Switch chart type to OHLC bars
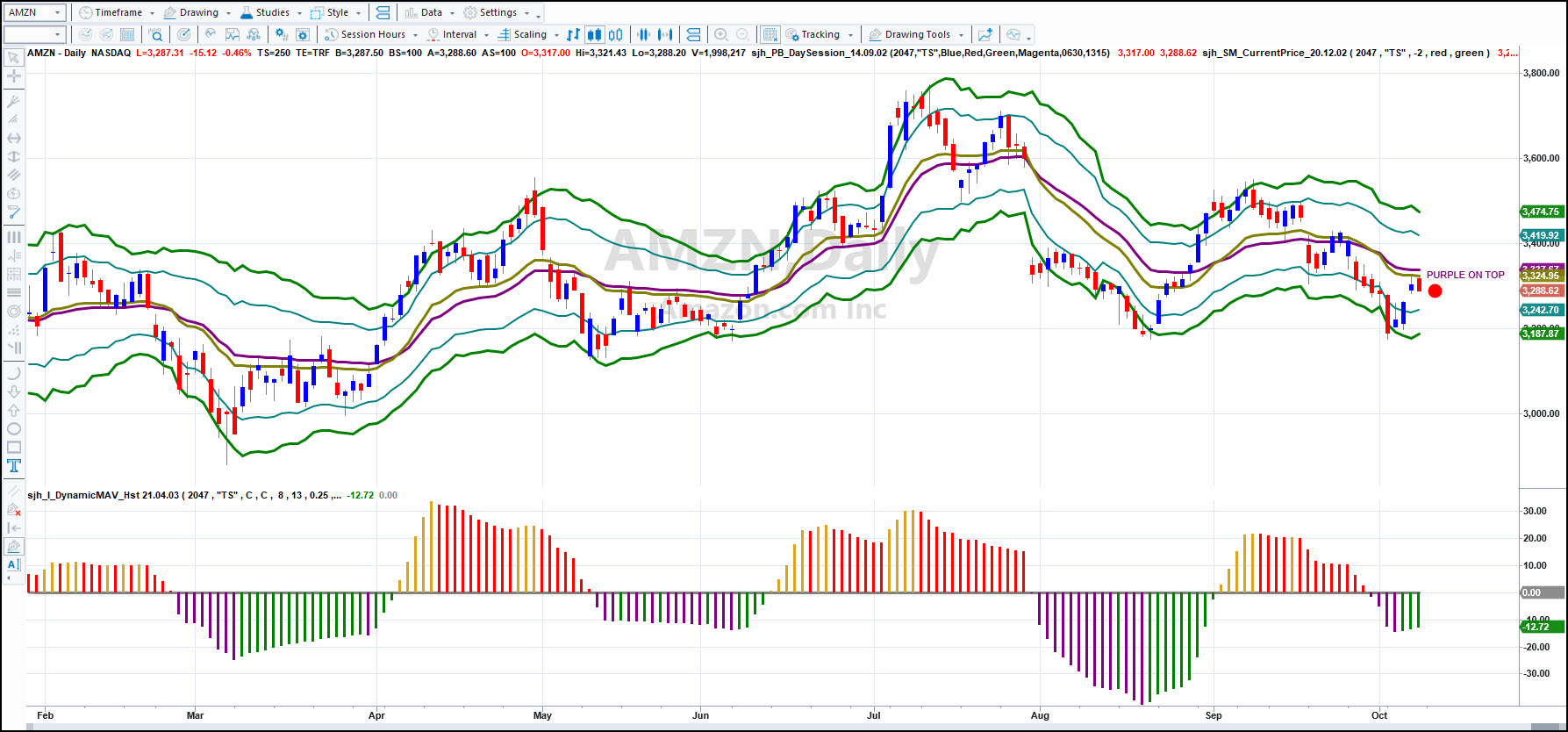1568x732 pixels. click(573, 34)
